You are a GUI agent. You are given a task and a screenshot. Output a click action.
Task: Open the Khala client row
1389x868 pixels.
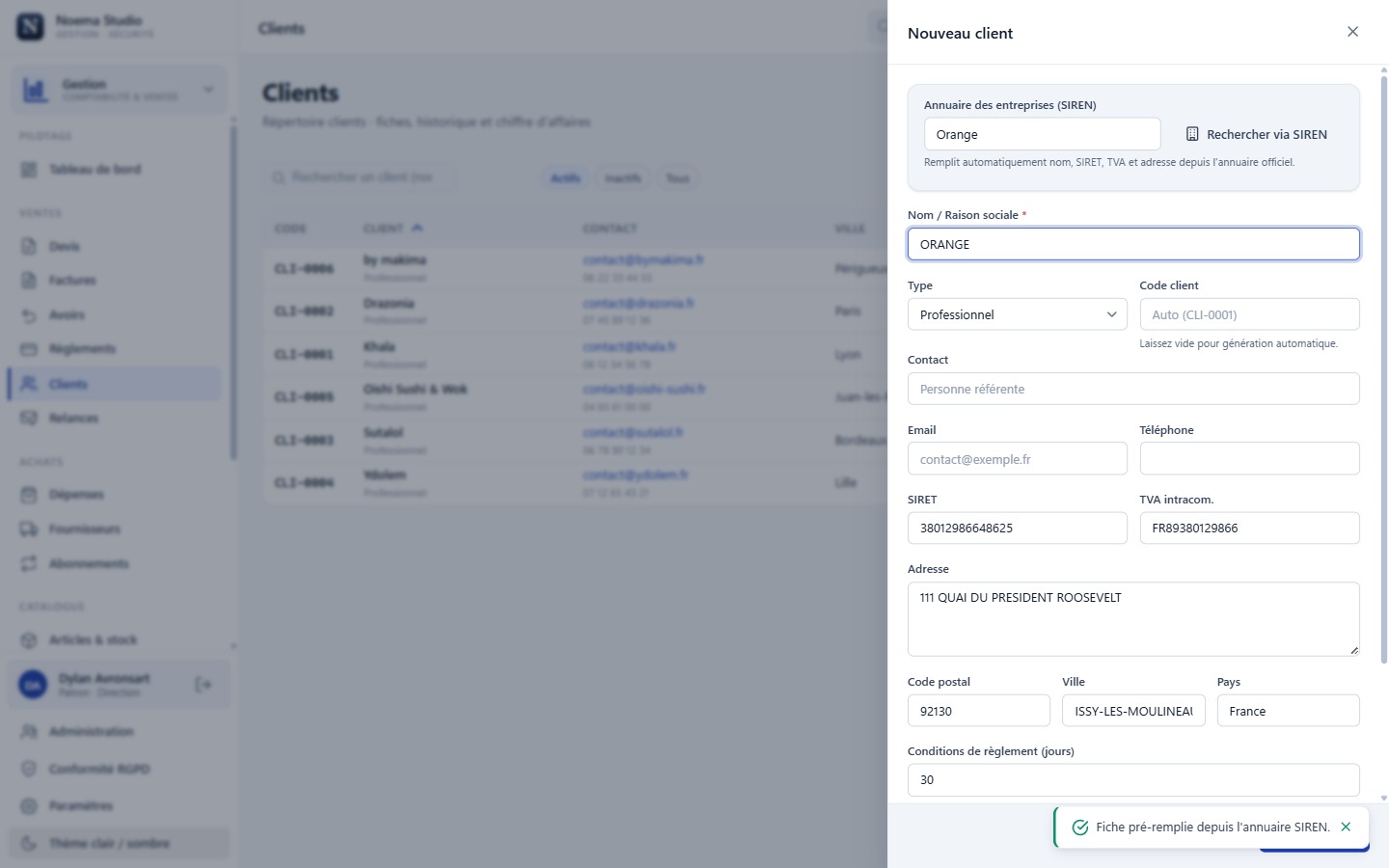(x=576, y=354)
